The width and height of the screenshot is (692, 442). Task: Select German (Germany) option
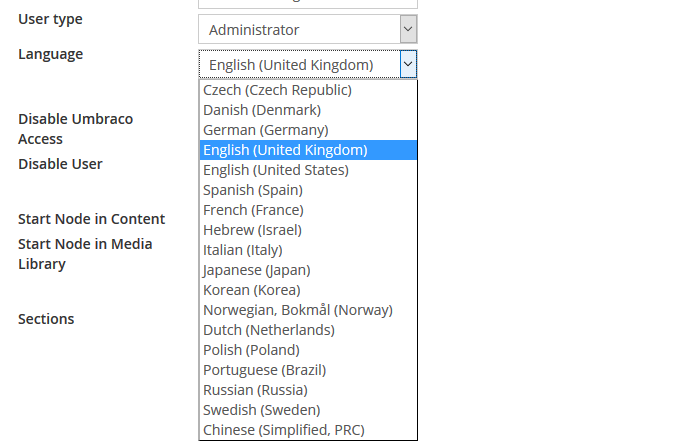[265, 130]
